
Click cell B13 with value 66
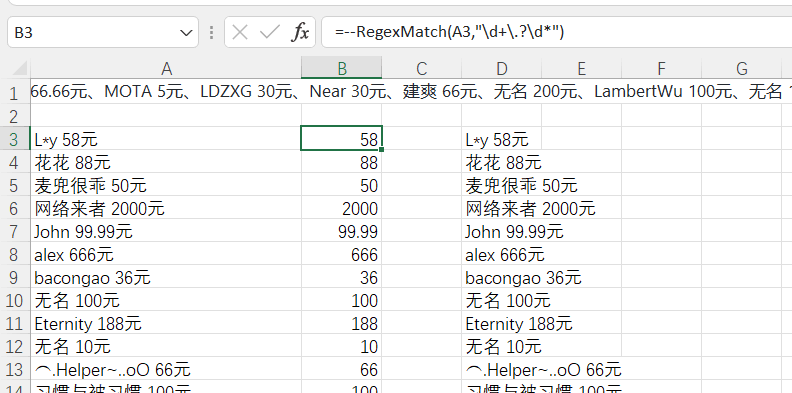click(x=341, y=369)
